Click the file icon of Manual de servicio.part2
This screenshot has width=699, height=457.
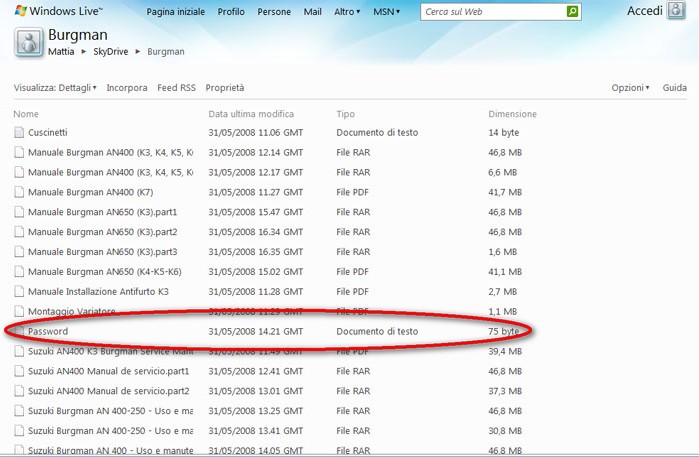pos(19,391)
